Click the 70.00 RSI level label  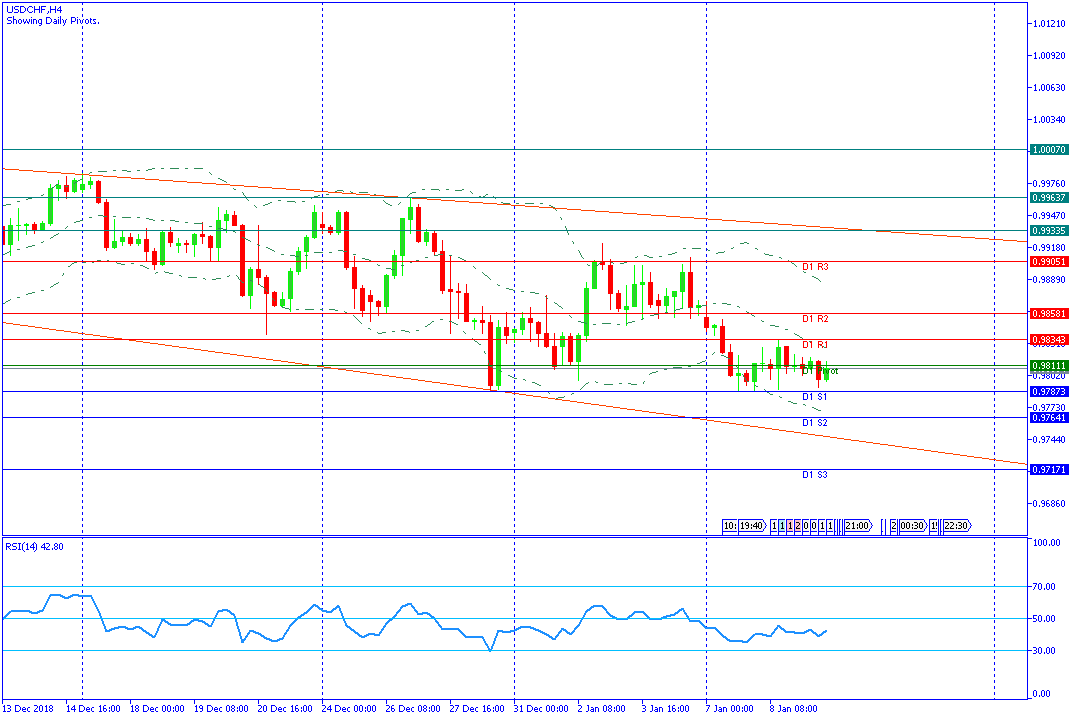click(1046, 587)
